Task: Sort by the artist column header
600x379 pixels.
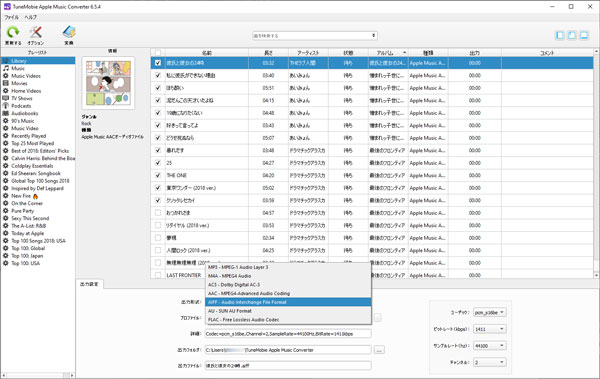Action: click(x=308, y=53)
